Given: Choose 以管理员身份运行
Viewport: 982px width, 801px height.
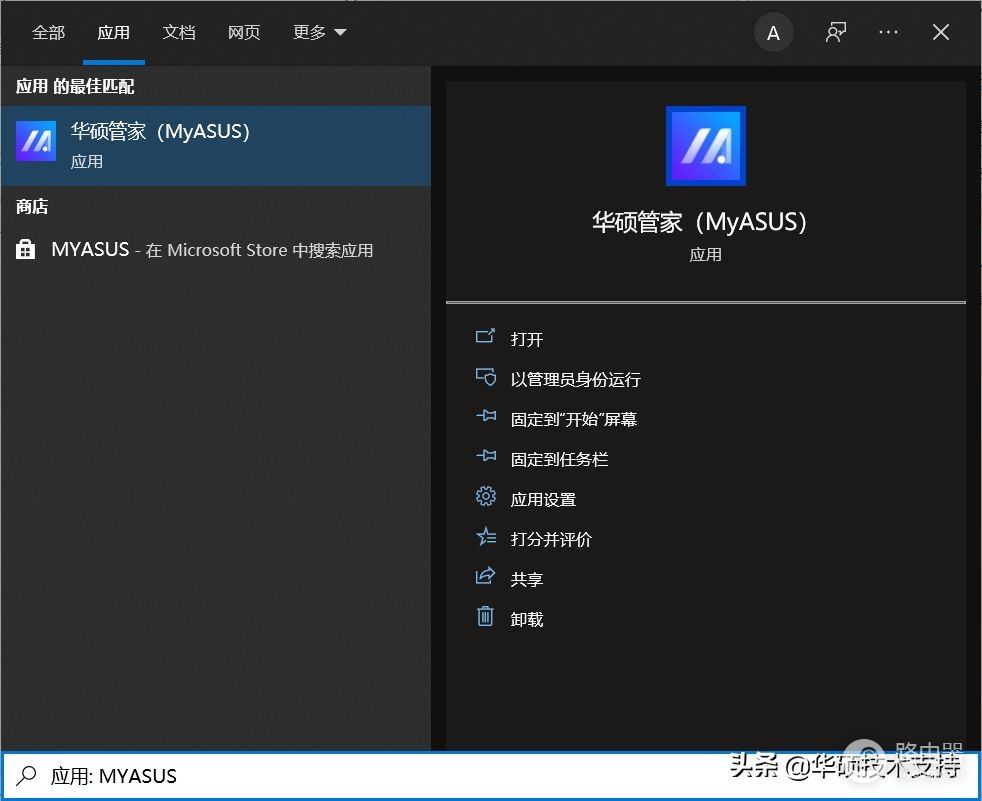Looking at the screenshot, I should pos(576,380).
